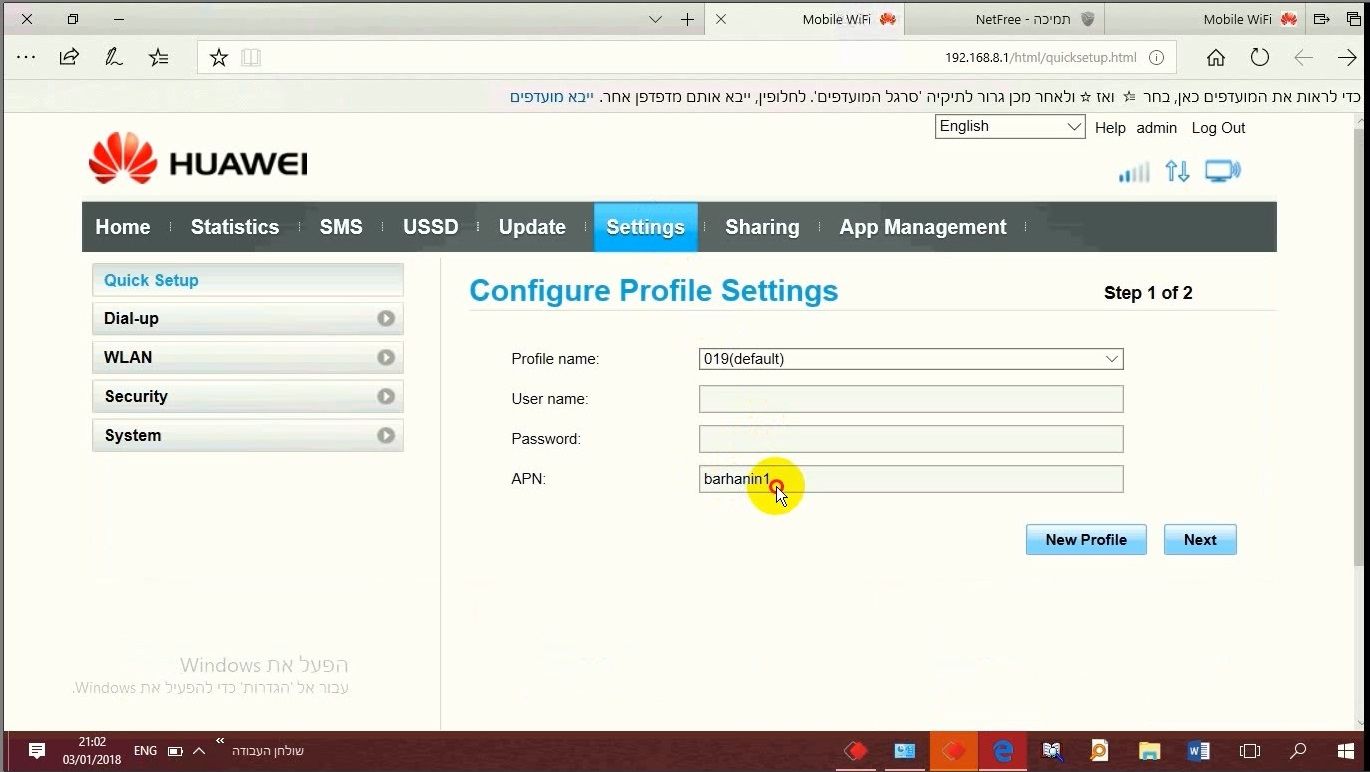Navigate forward with the right arrow

1347,58
